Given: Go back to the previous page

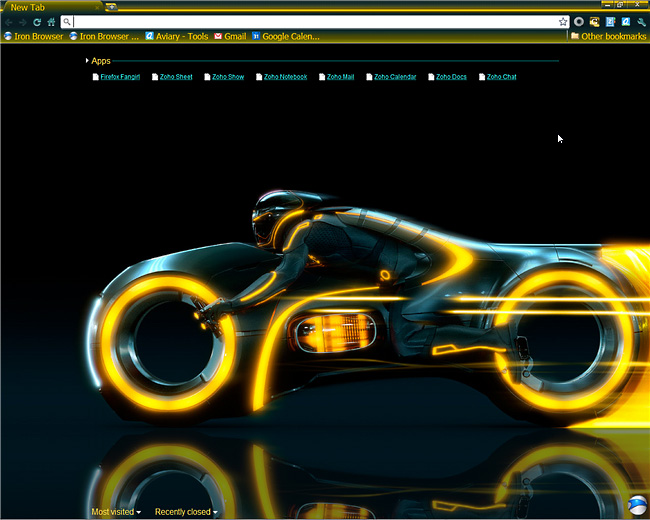Looking at the screenshot, I should (9, 22).
